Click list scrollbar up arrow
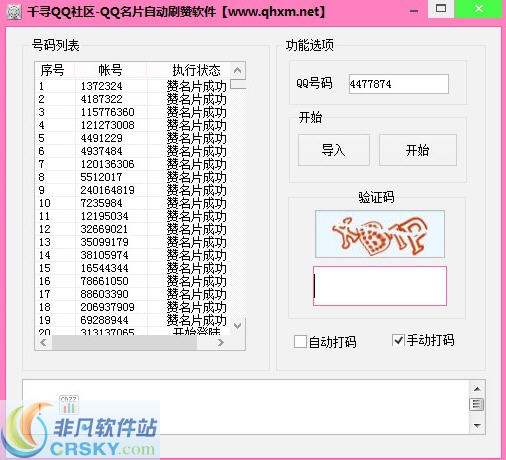Viewport: 506px width, 460px height. tap(238, 71)
